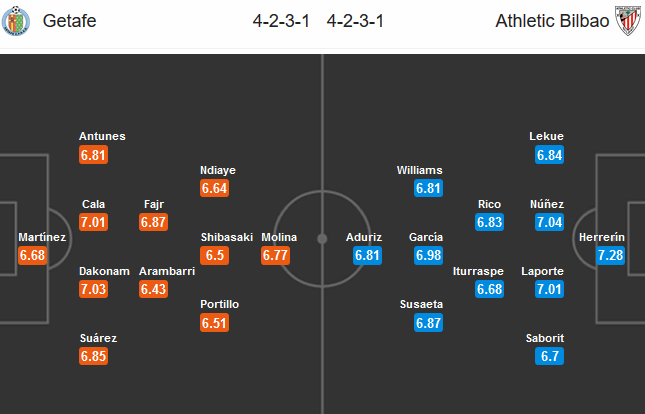645x414 pixels.
Task: Open player Shibasaki's name label
Action: click(x=227, y=237)
